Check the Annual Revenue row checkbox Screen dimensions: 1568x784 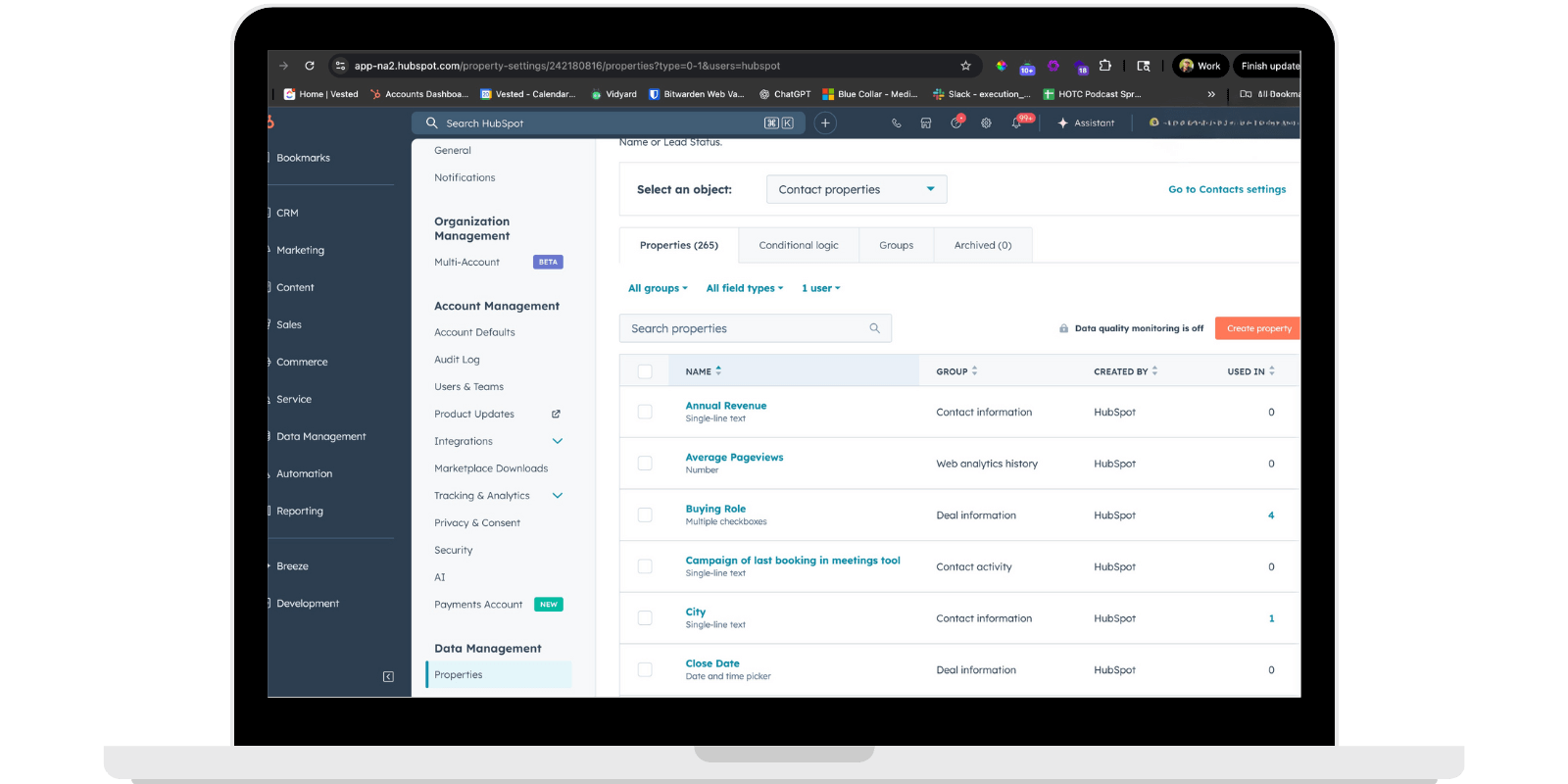pyautogui.click(x=645, y=412)
